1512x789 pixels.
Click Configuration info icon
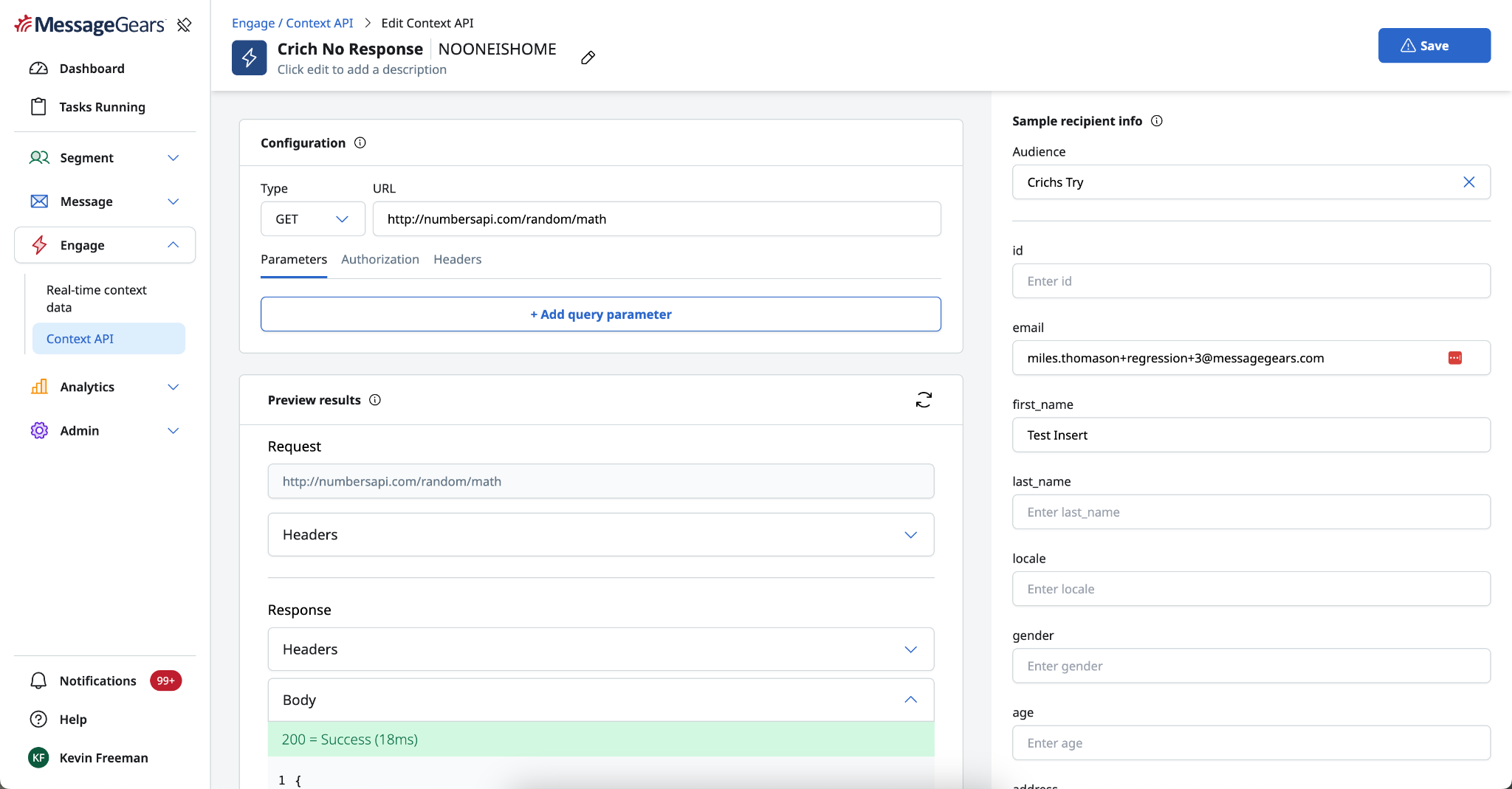(x=360, y=142)
